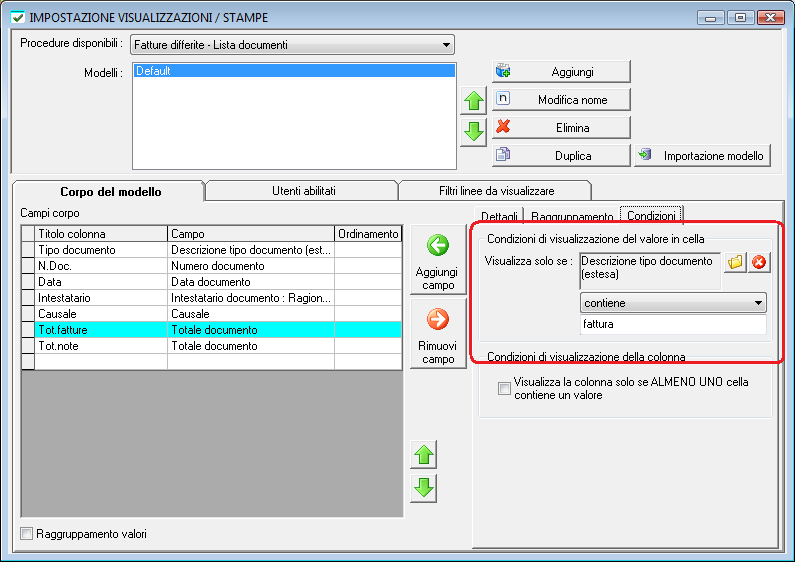Select the Tot.note row
Image resolution: width=795 pixels, height=562 pixels.
click(212, 346)
